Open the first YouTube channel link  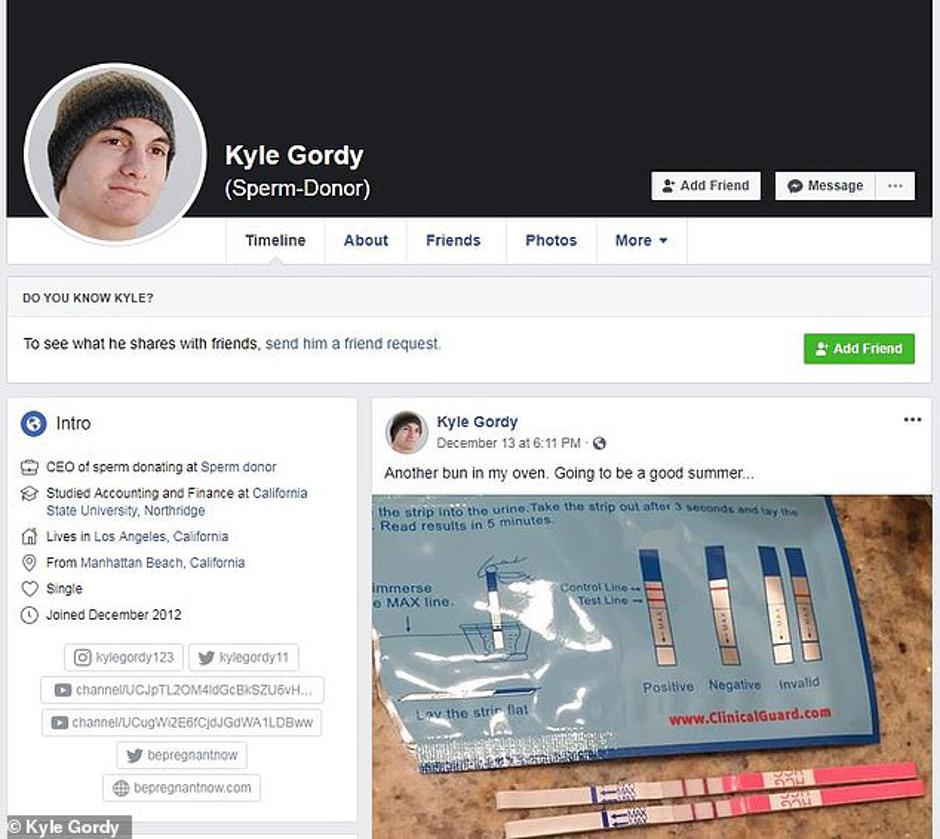click(182, 690)
